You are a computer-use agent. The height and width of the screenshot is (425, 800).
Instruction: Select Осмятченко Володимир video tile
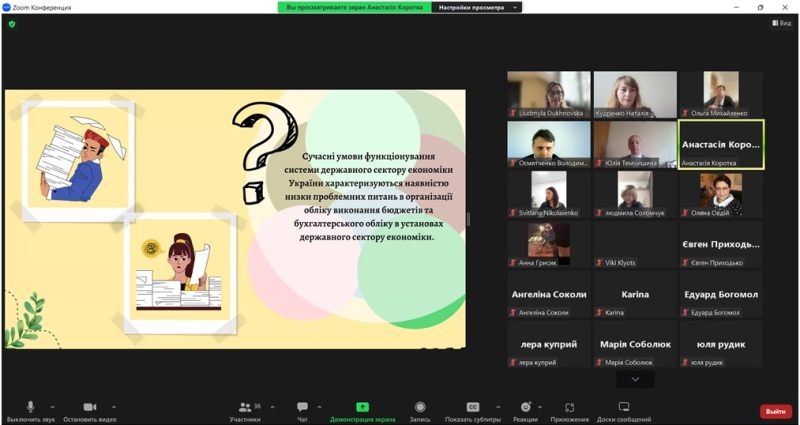pyautogui.click(x=549, y=144)
